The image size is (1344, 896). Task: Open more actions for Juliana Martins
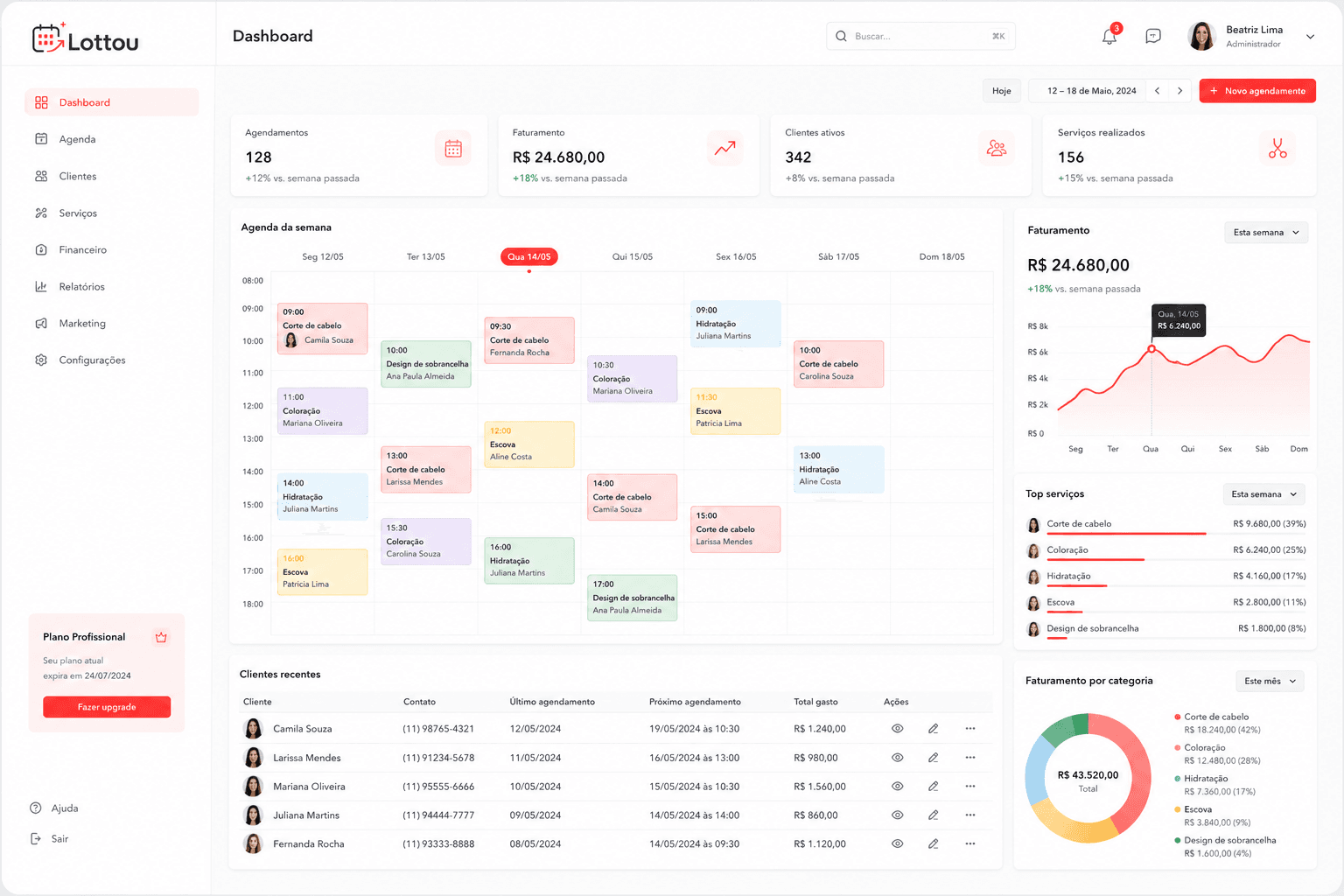(x=970, y=815)
